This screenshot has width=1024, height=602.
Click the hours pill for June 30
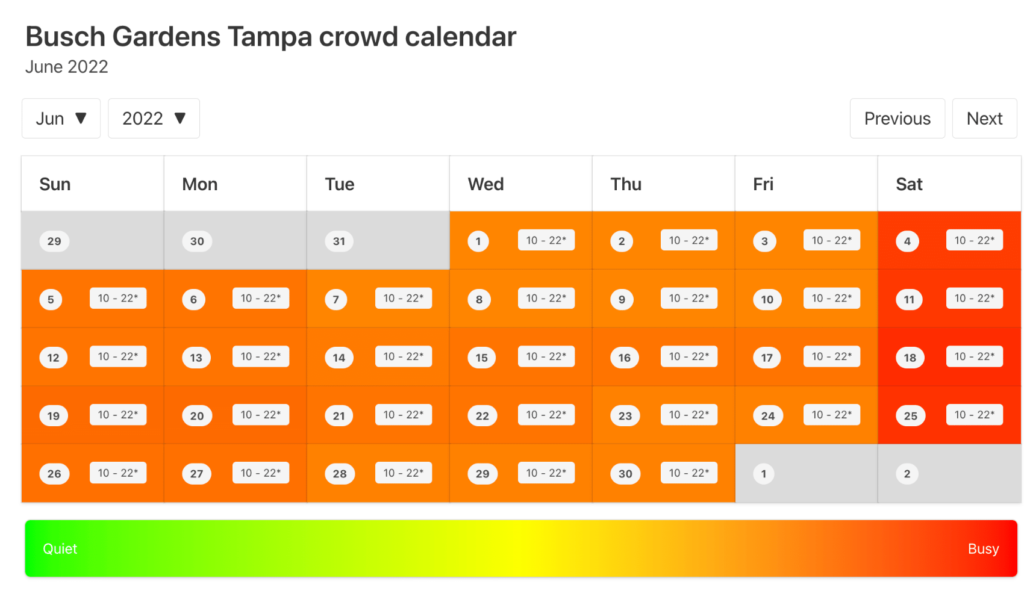[x=689, y=472]
